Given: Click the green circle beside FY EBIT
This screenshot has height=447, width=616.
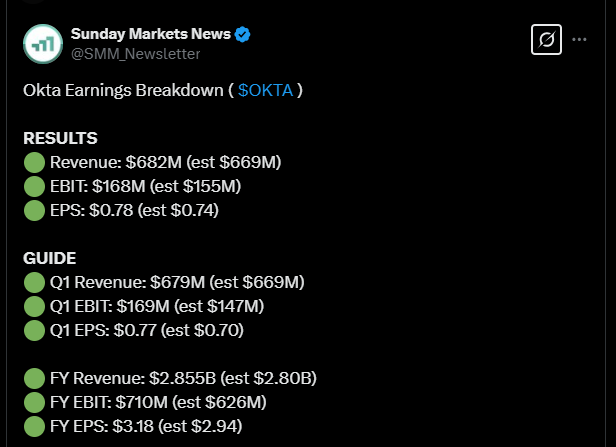Looking at the screenshot, I should click(x=34, y=402).
